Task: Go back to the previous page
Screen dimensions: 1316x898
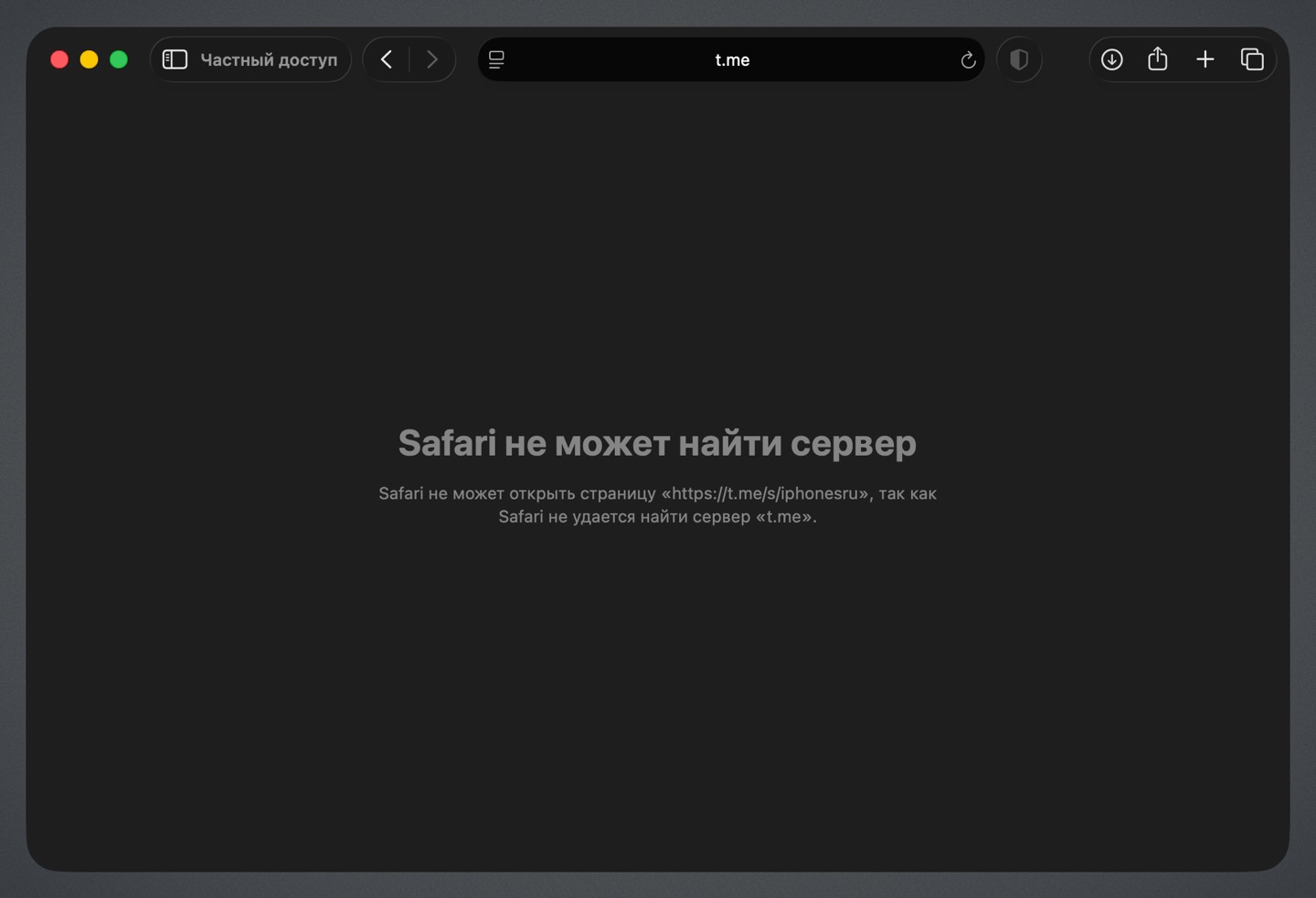Action: (x=387, y=59)
